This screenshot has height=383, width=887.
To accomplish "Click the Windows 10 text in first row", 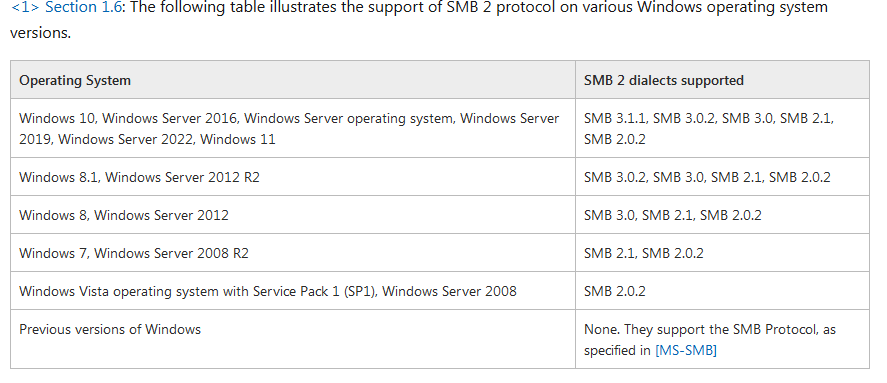I will (x=57, y=118).
